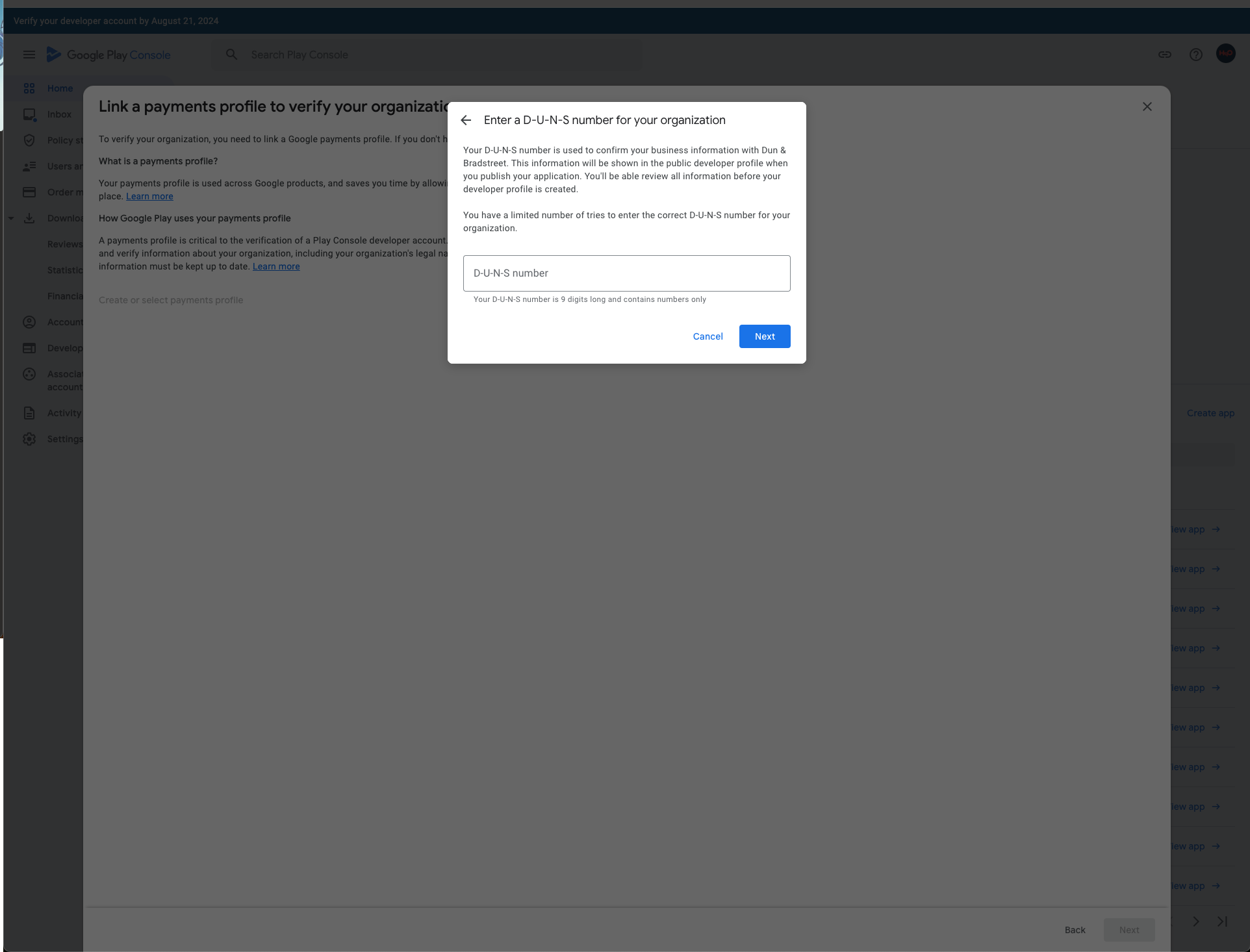1250x952 pixels.
Task: Click Cancel in D-U-N-S dialog
Action: 708,336
